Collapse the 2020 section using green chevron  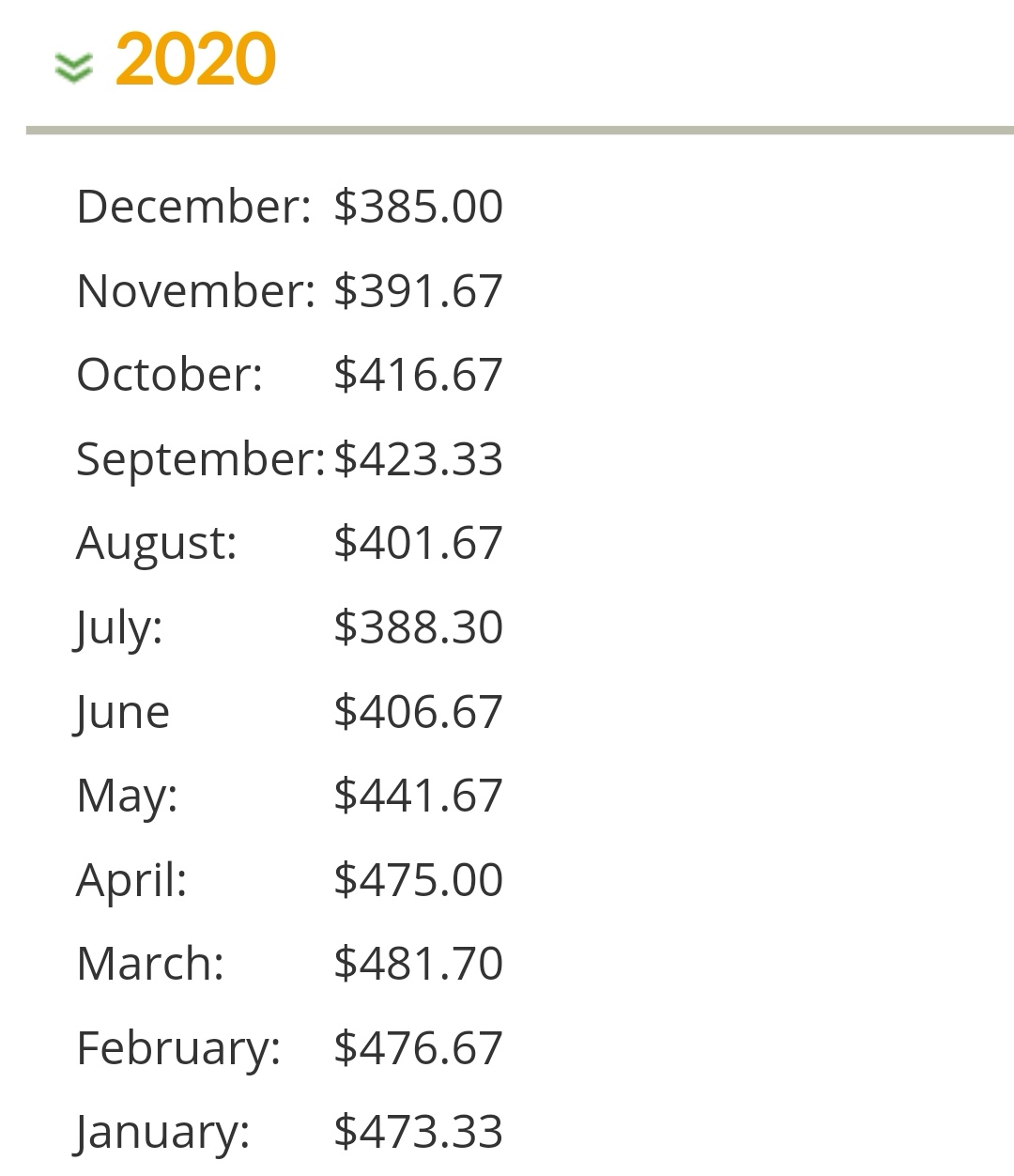pyautogui.click(x=73, y=67)
